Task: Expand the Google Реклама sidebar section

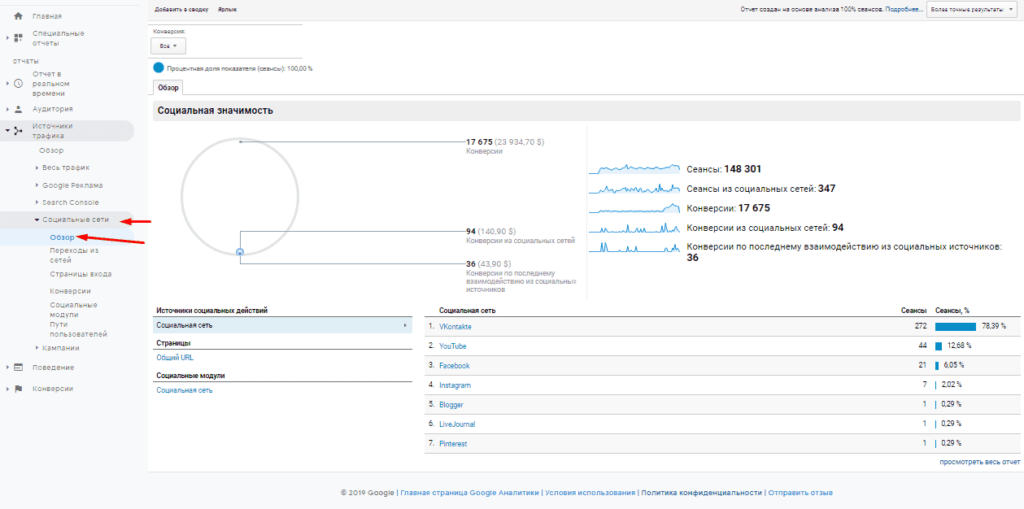Action: (37, 185)
